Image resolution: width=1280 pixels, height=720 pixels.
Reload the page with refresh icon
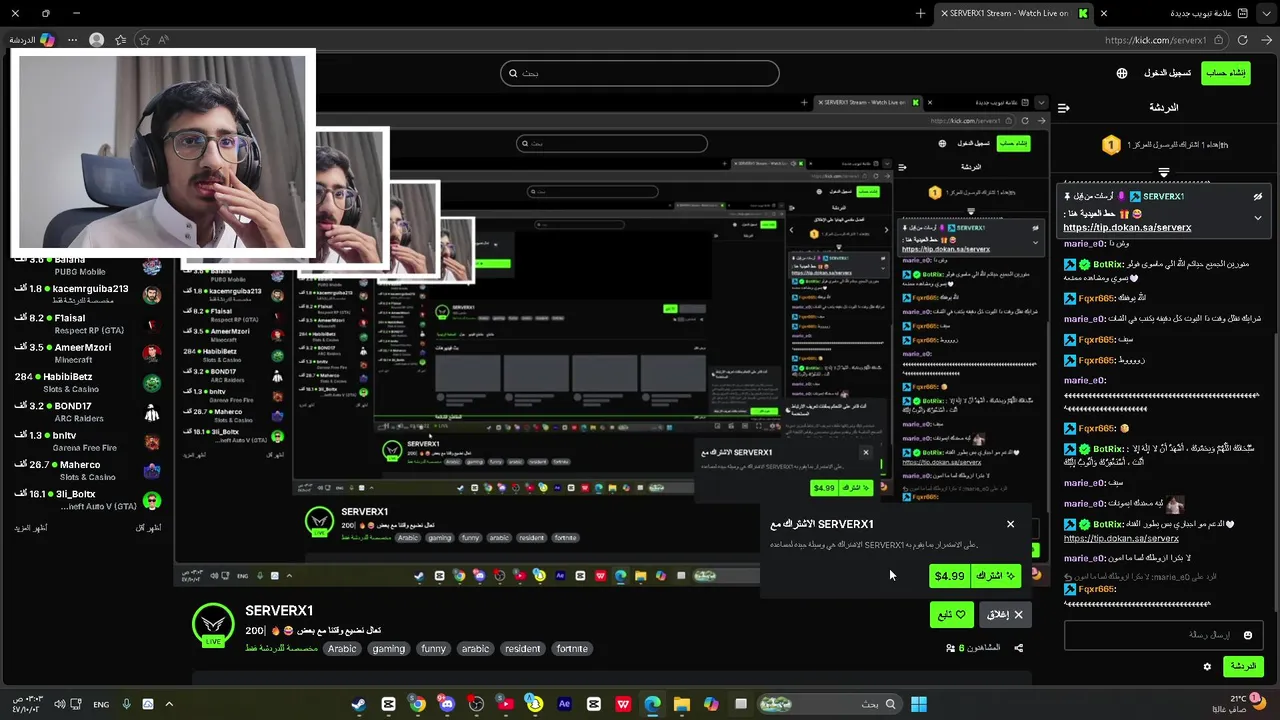coord(1242,40)
